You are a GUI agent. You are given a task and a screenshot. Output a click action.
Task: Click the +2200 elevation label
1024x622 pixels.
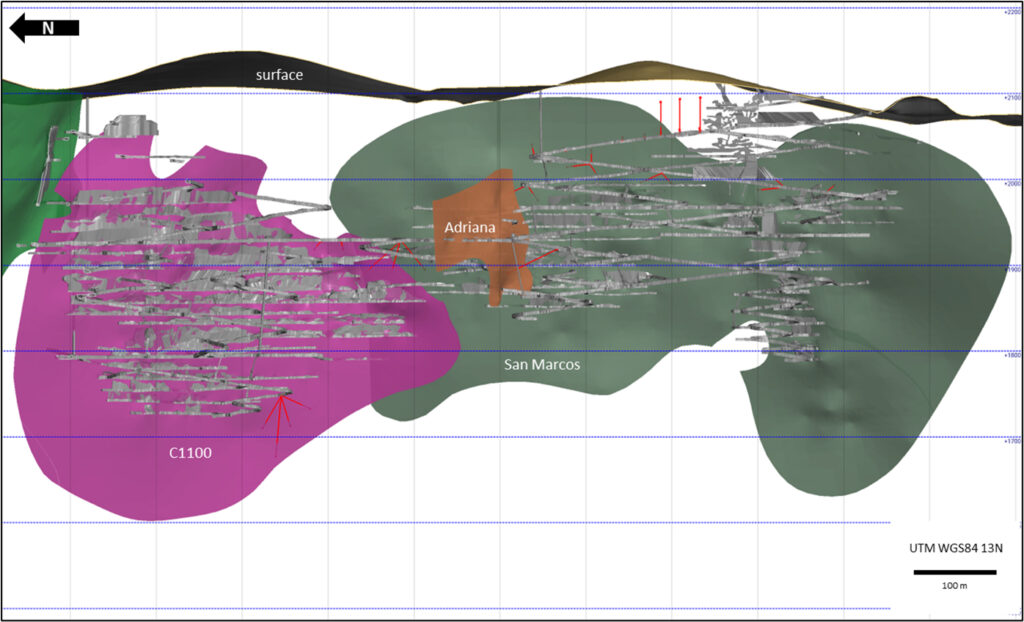click(x=1011, y=12)
